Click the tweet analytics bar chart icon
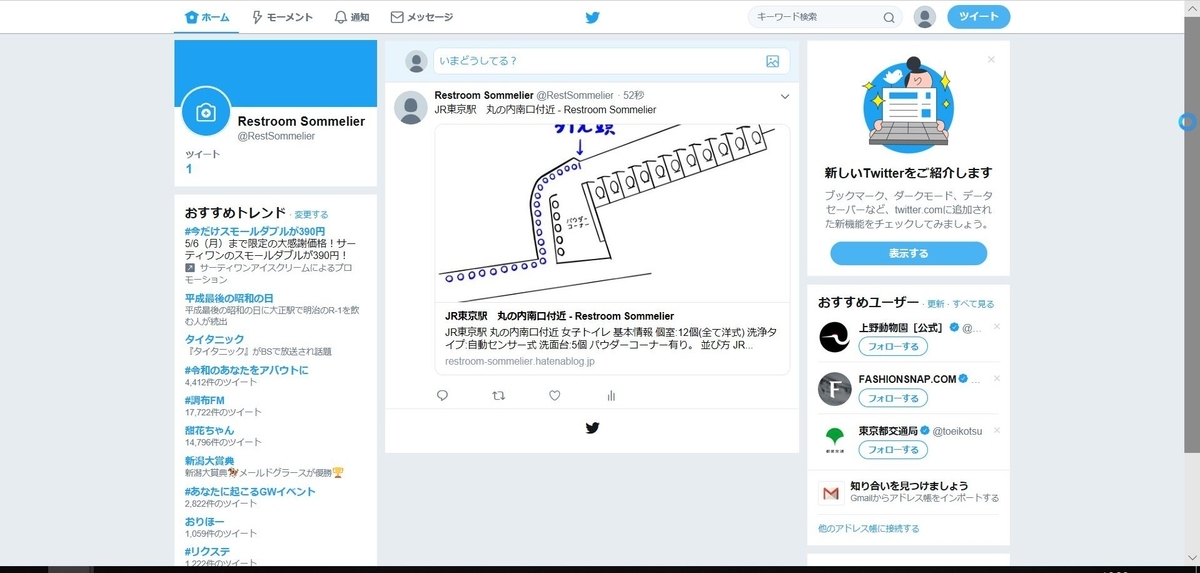Image resolution: width=1200 pixels, height=573 pixels. point(611,396)
